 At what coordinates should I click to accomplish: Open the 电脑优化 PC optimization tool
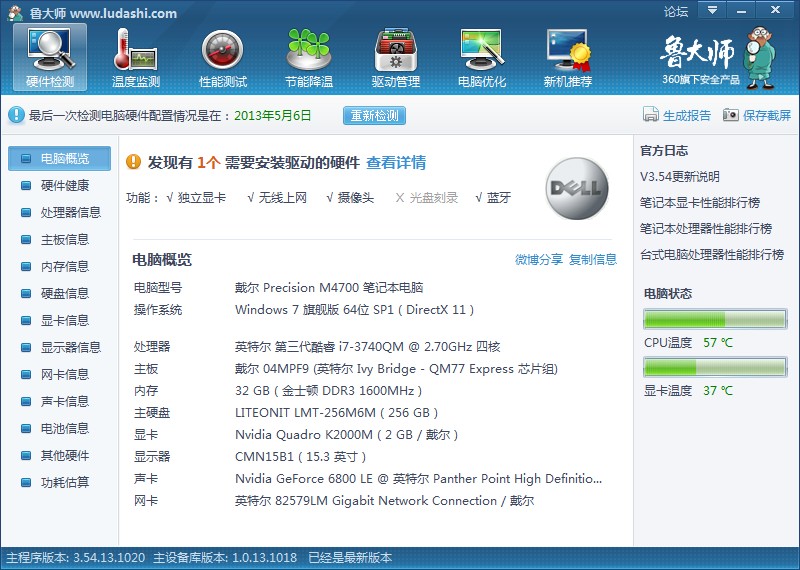click(x=482, y=57)
